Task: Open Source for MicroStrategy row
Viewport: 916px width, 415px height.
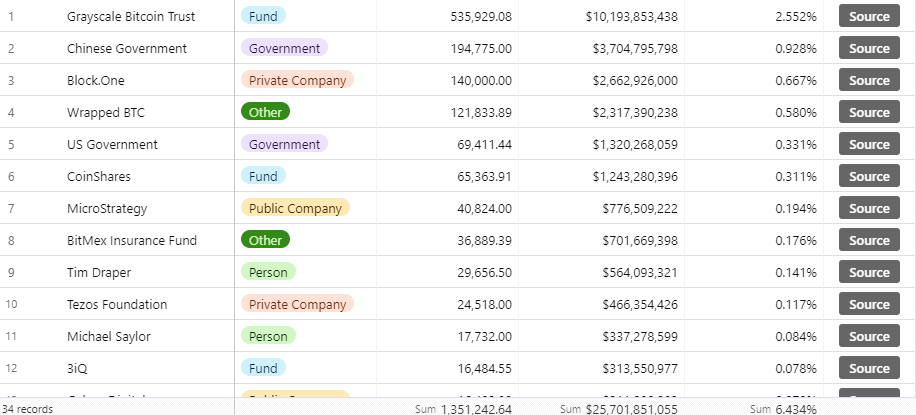Action: [868, 208]
